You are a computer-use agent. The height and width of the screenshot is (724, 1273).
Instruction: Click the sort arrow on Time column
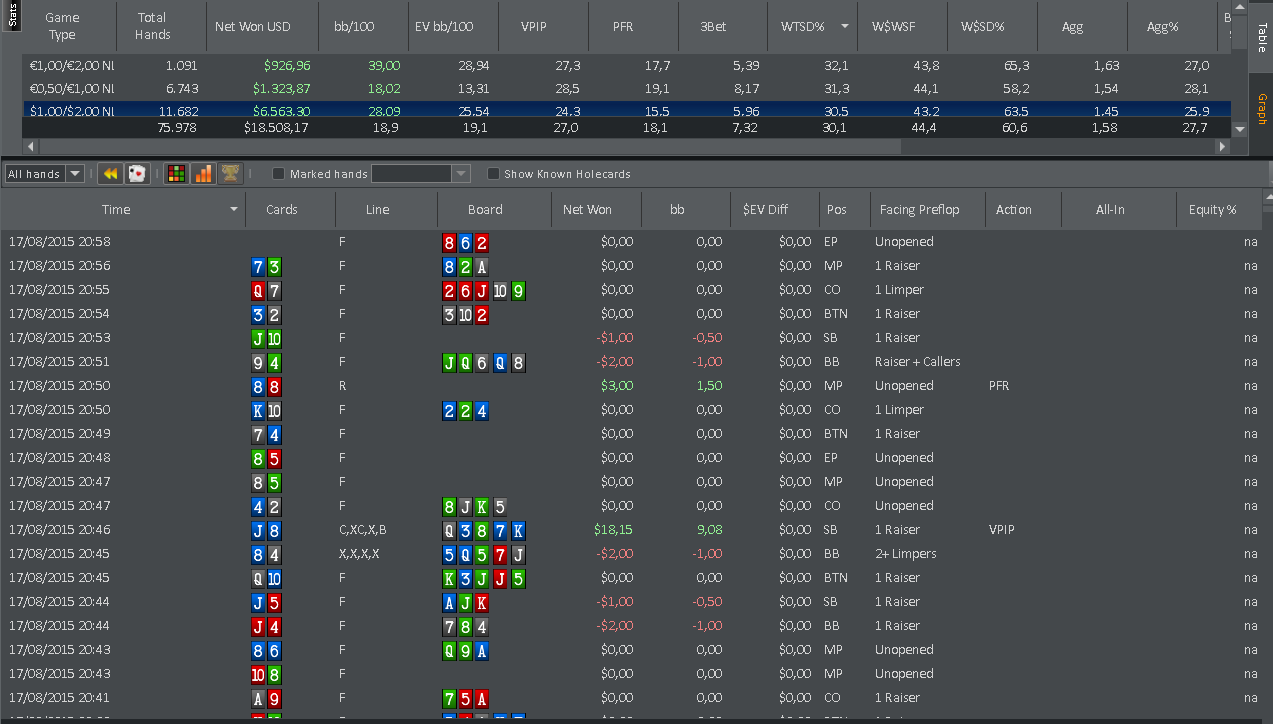(x=234, y=210)
